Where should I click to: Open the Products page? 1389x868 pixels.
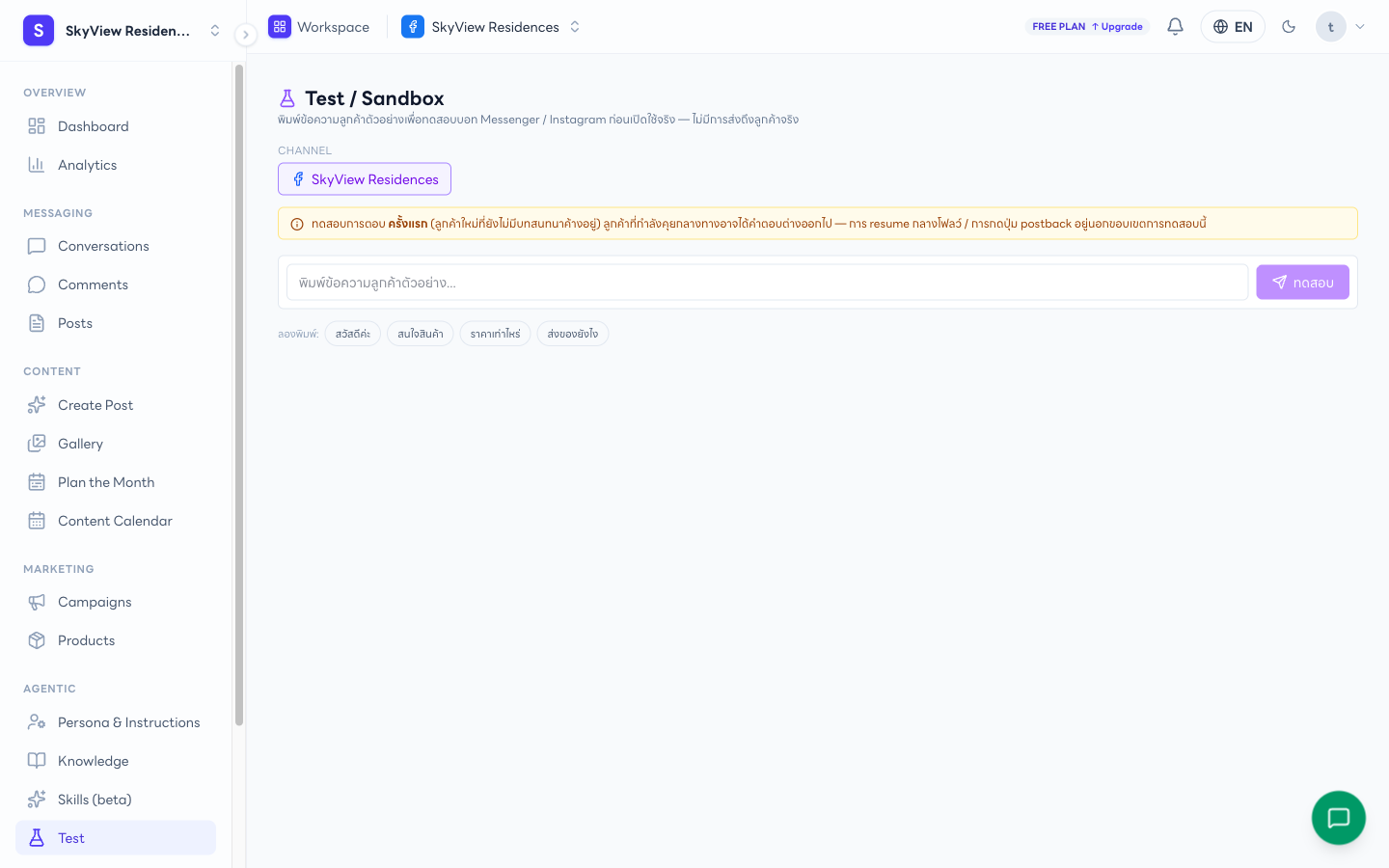pyautogui.click(x=116, y=640)
